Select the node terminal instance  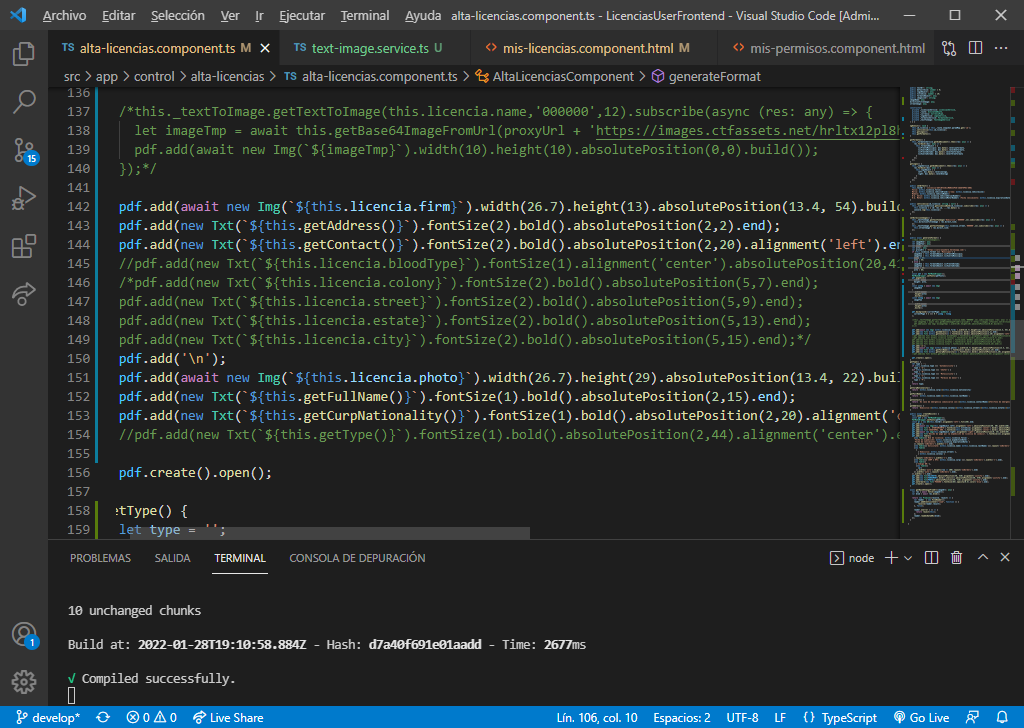click(852, 558)
